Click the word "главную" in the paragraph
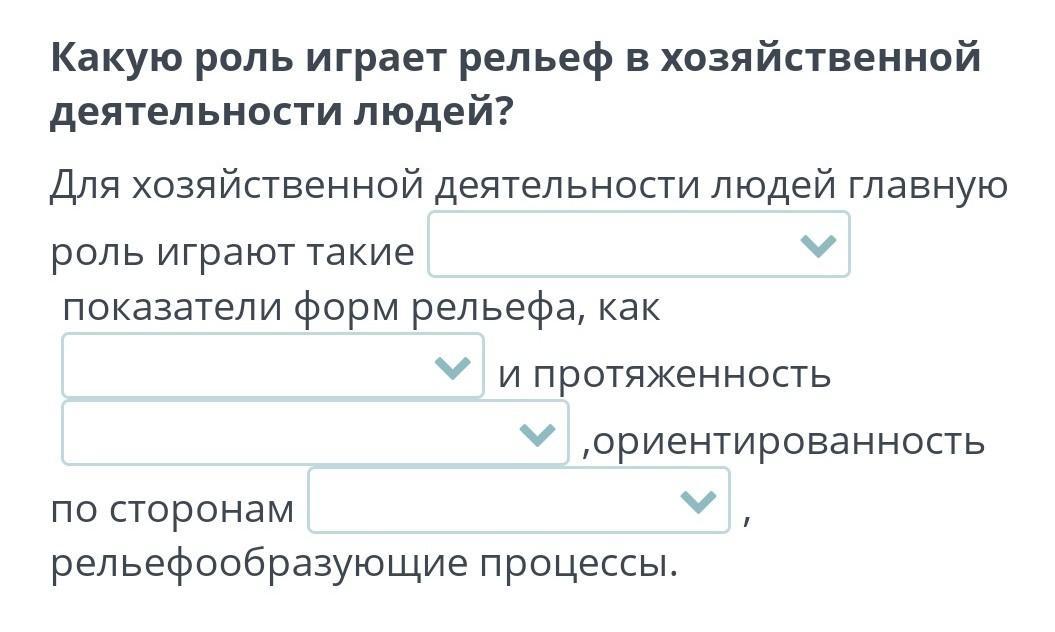The image size is (1055, 632). point(928,186)
